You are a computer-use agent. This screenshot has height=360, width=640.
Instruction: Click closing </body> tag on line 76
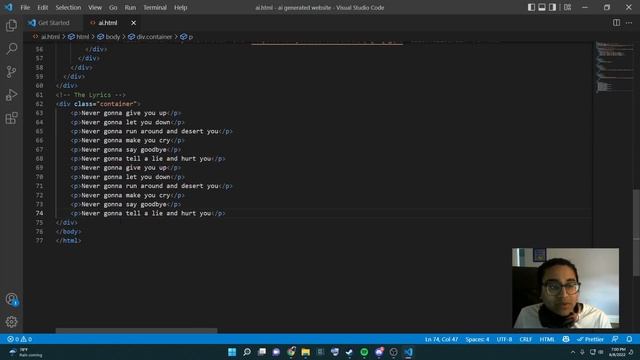coord(69,231)
